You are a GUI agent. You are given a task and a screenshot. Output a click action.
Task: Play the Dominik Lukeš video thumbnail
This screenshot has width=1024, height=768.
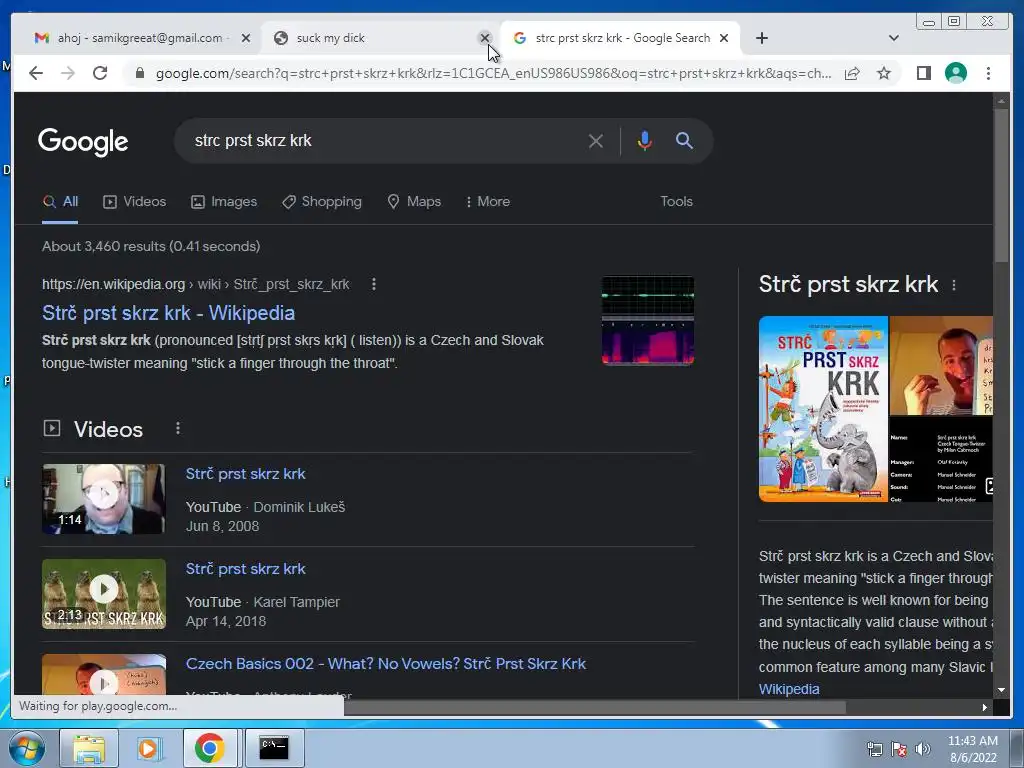pos(103,499)
